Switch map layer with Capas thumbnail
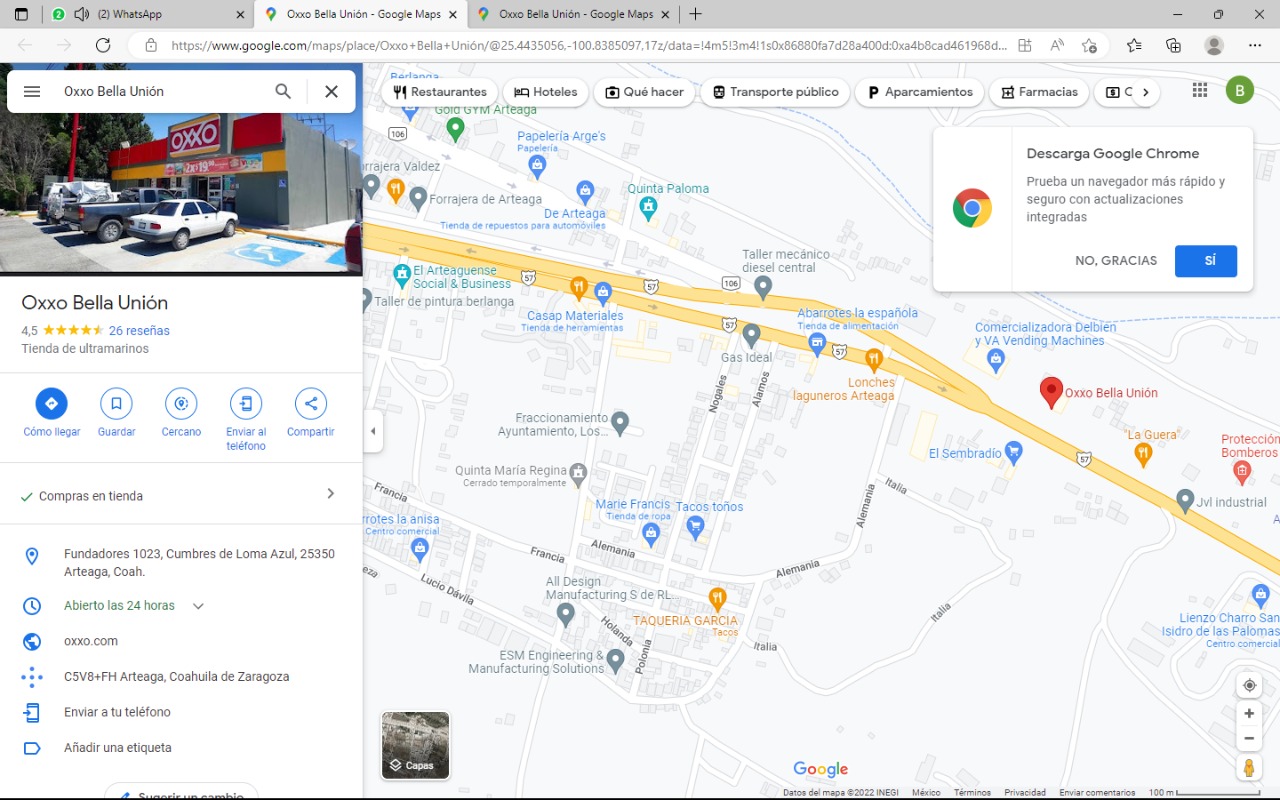1280x800 pixels. 416,745
